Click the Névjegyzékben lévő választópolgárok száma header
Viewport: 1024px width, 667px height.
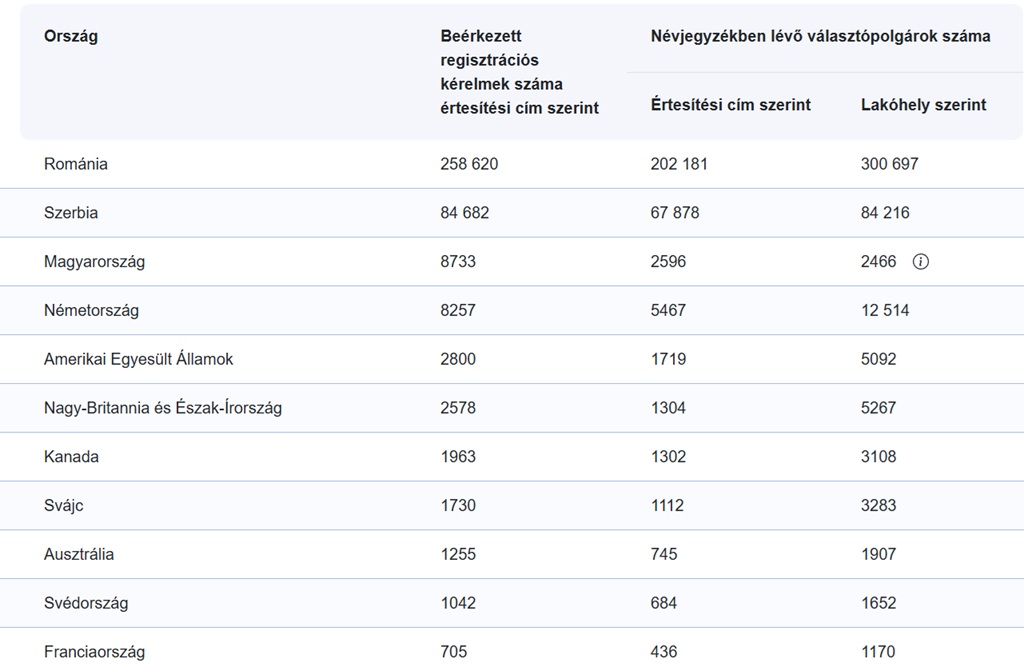click(x=820, y=36)
